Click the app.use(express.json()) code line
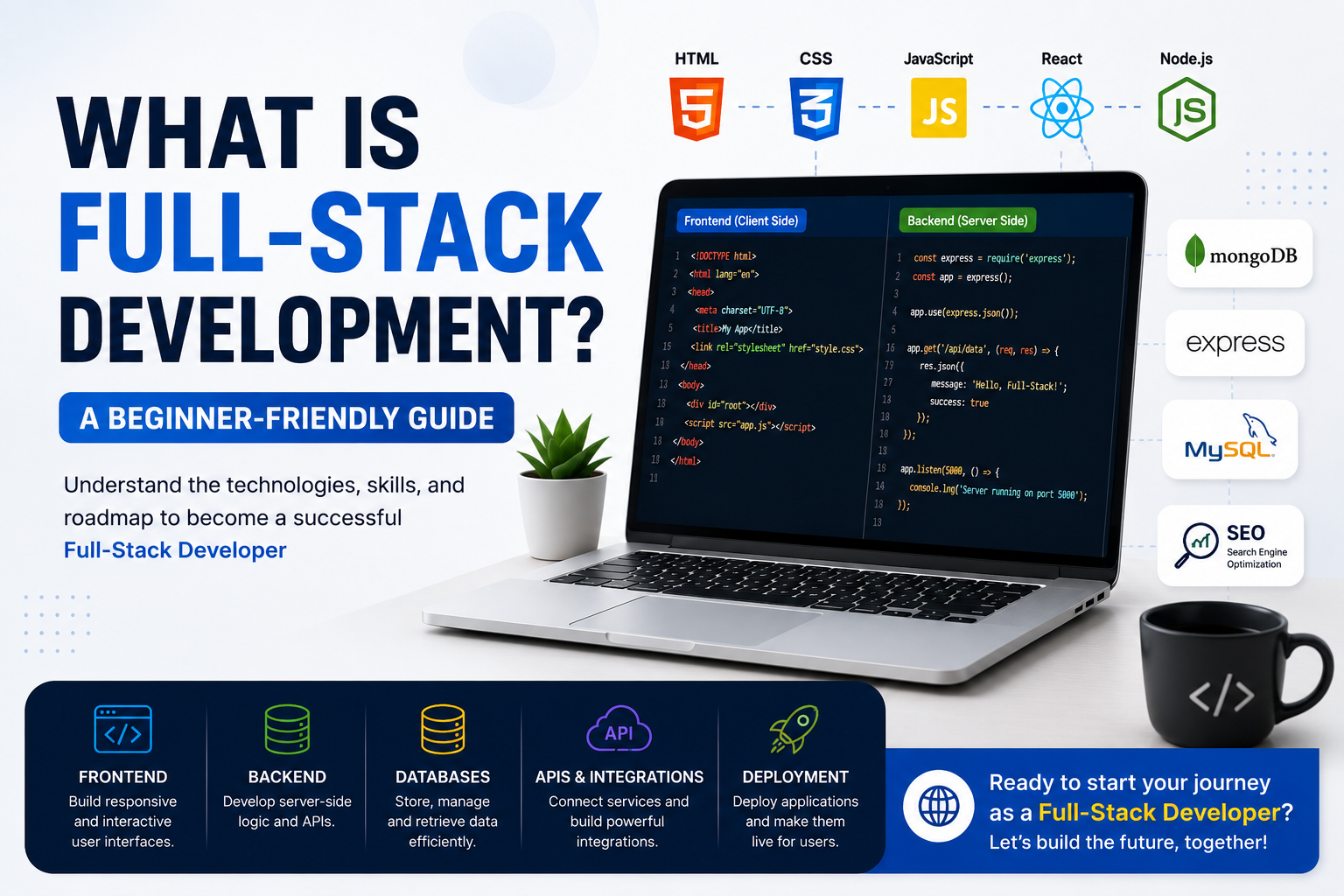This screenshot has height=896, width=1344. (963, 312)
